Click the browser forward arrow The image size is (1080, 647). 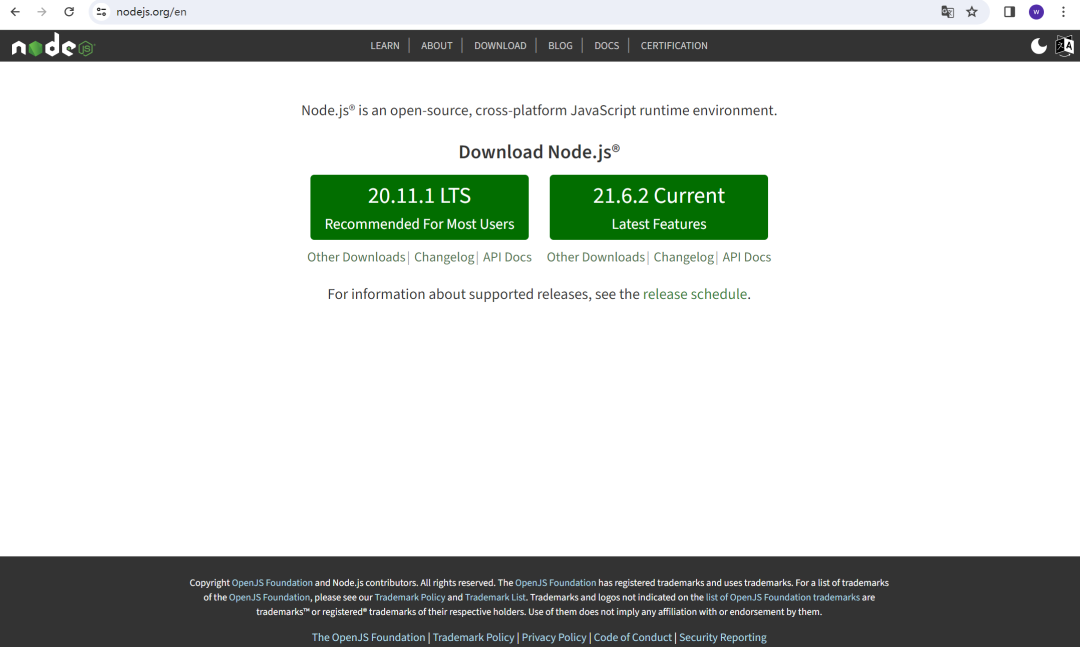click(x=42, y=12)
